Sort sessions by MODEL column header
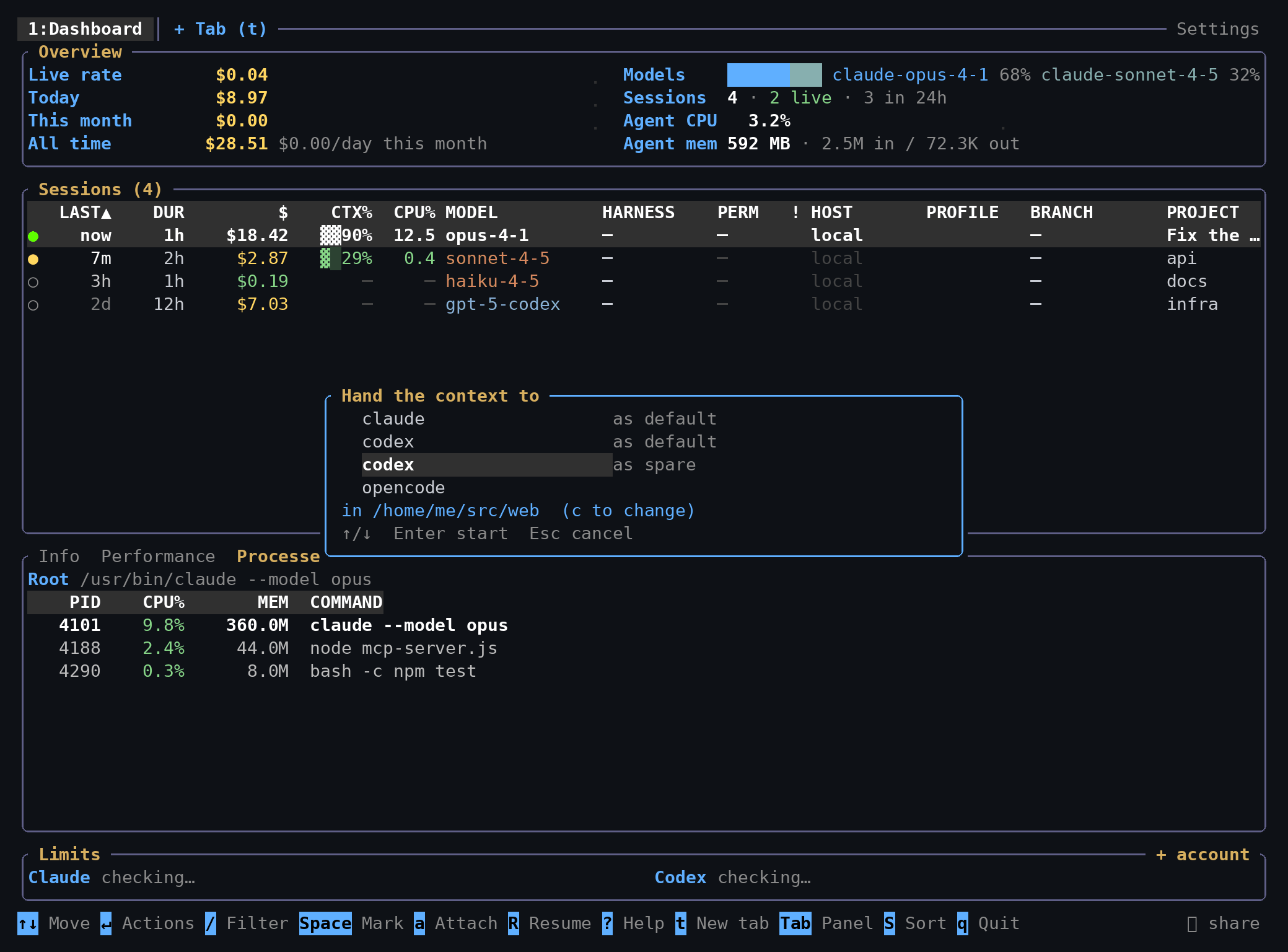The image size is (1288, 952). (x=471, y=213)
